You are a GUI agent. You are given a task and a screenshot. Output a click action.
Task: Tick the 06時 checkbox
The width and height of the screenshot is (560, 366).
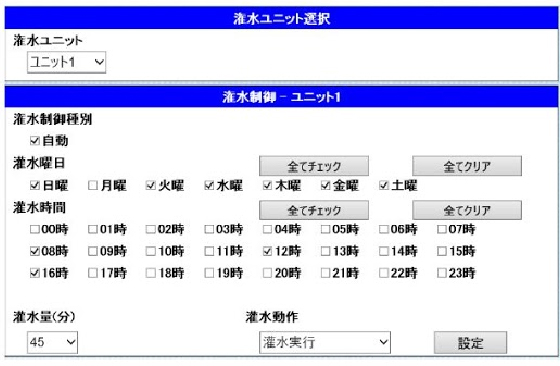point(384,229)
